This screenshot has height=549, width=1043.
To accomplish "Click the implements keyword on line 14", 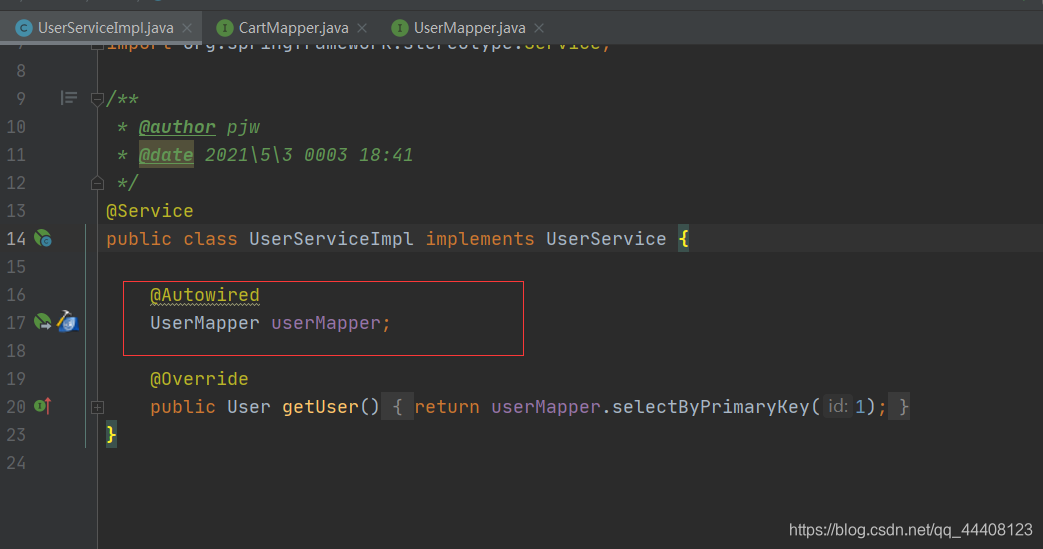I will point(480,239).
